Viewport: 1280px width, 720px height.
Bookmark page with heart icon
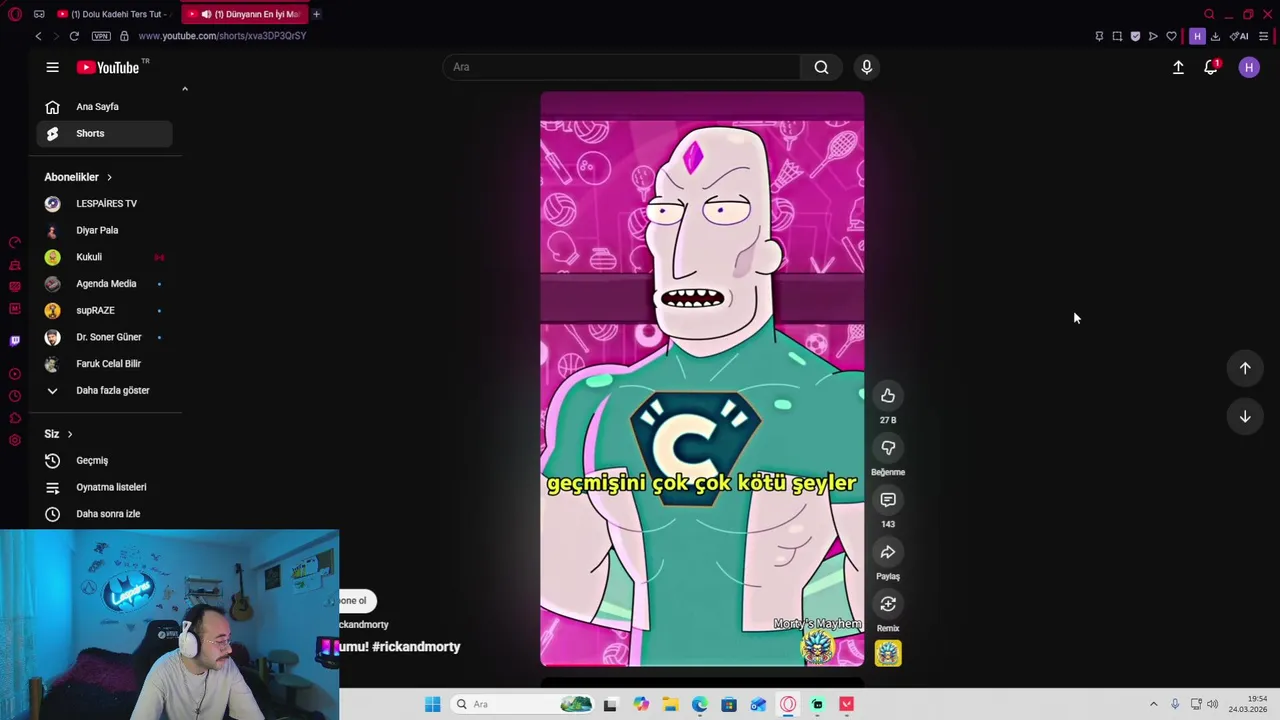coord(1171,36)
